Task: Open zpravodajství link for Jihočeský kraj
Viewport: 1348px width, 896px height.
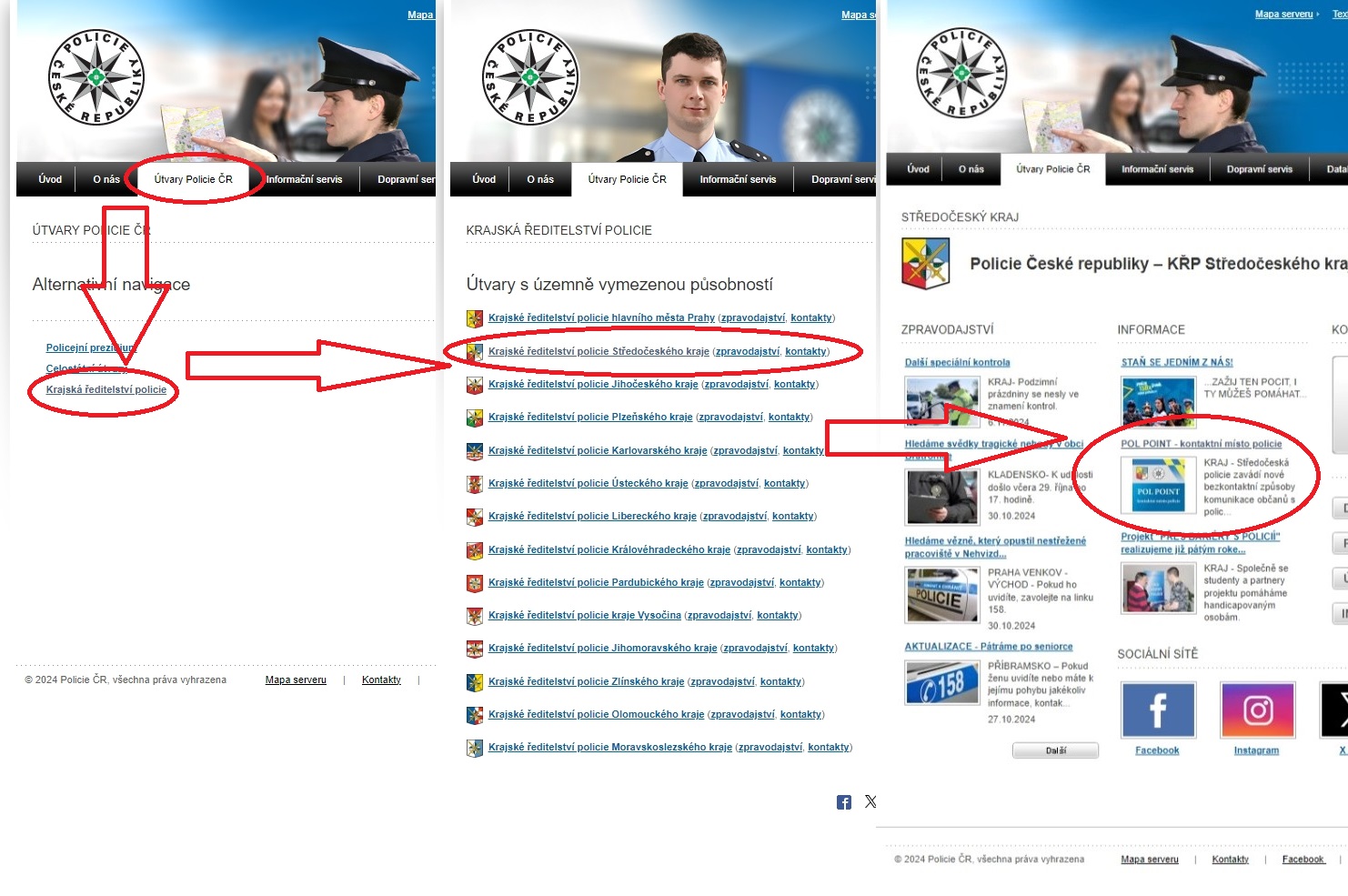Action: (736, 384)
